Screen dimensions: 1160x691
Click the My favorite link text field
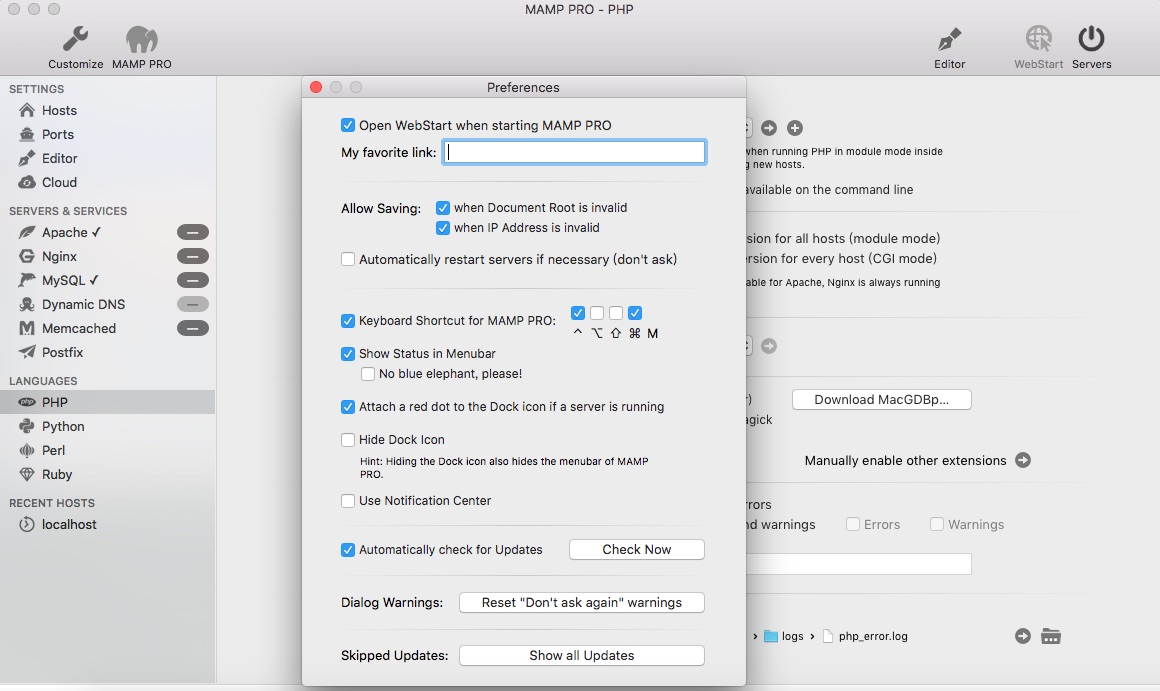[575, 152]
